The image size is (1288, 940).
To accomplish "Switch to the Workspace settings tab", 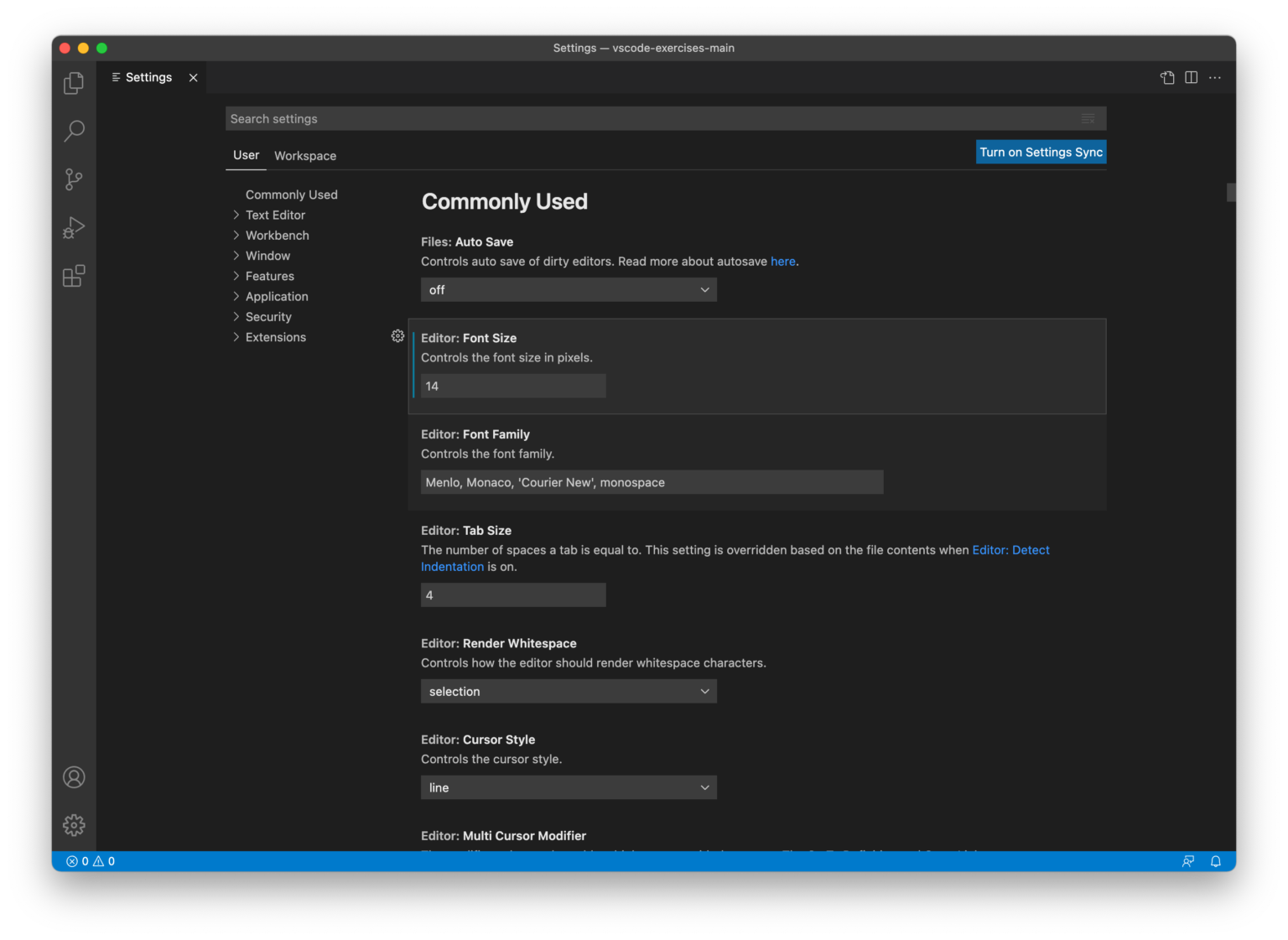I will pyautogui.click(x=305, y=156).
